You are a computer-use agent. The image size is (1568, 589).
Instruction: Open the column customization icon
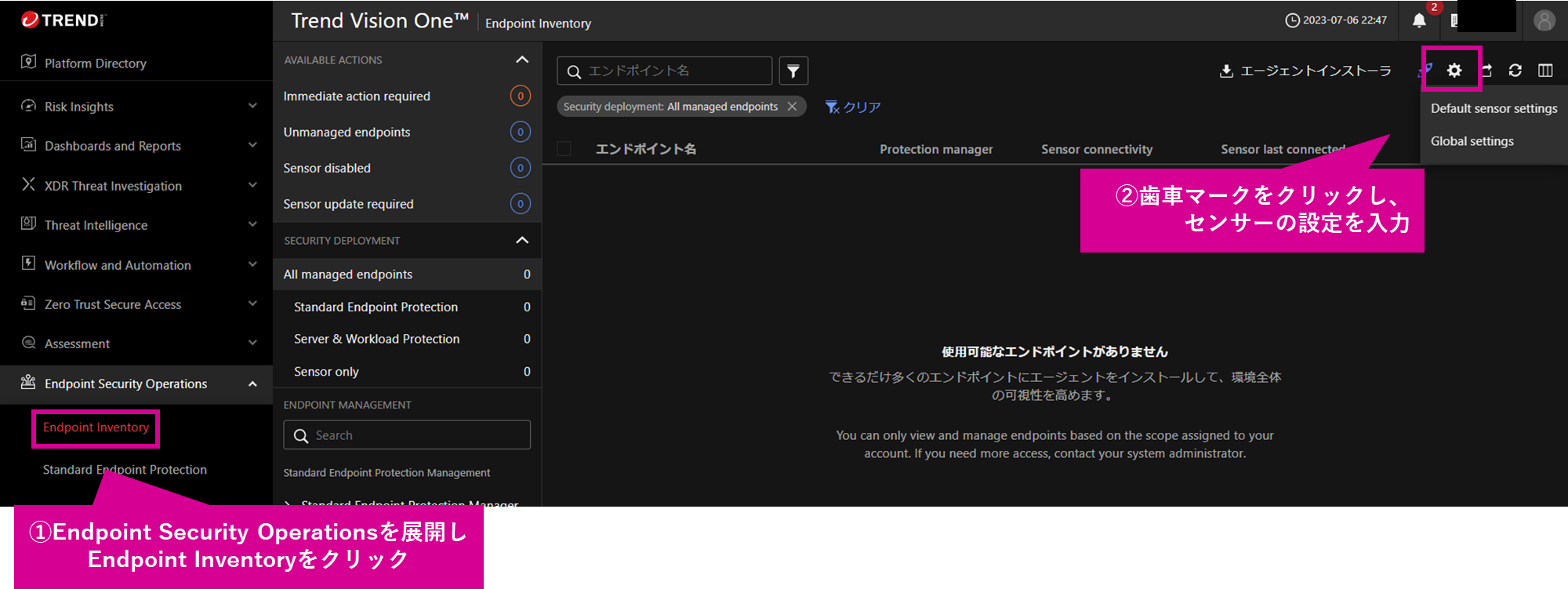coord(1545,71)
